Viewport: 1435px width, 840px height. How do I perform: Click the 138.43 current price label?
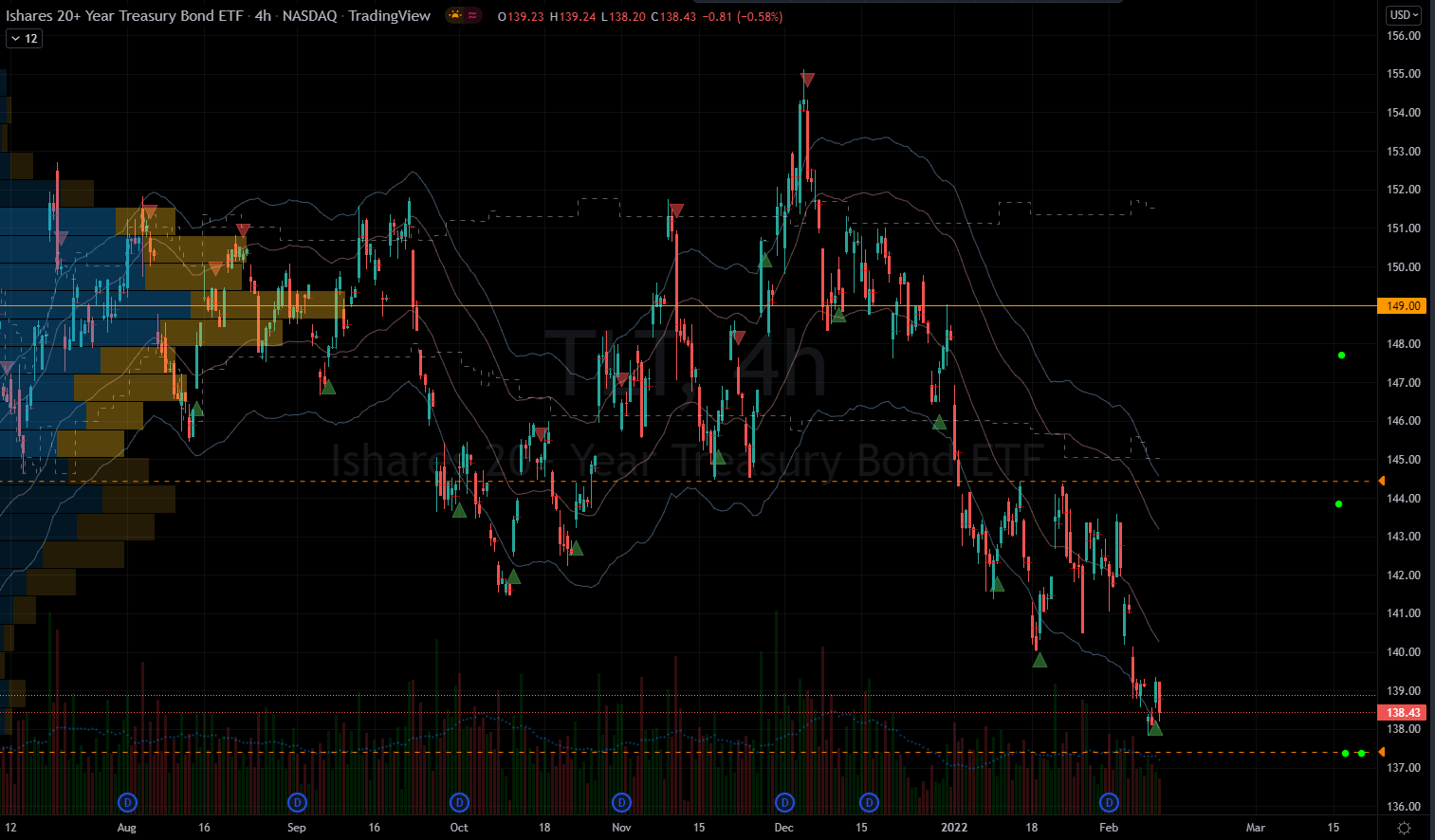1403,713
